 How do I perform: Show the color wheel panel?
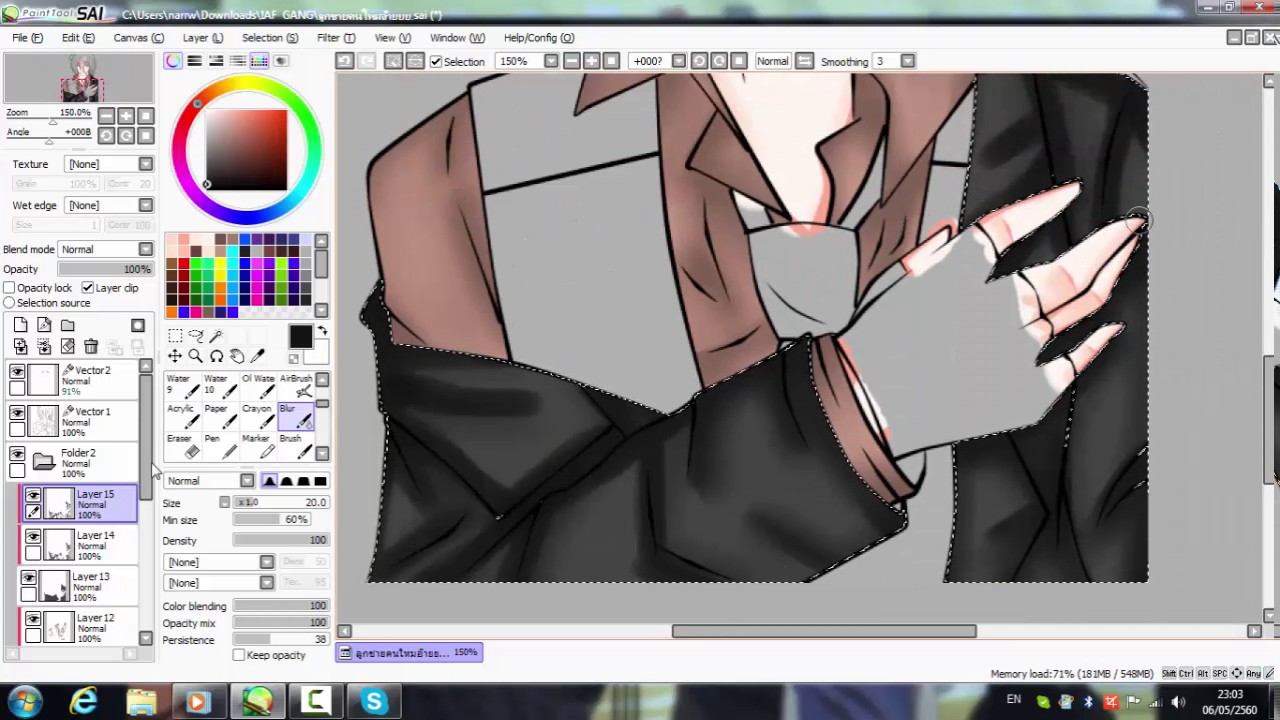click(x=174, y=61)
